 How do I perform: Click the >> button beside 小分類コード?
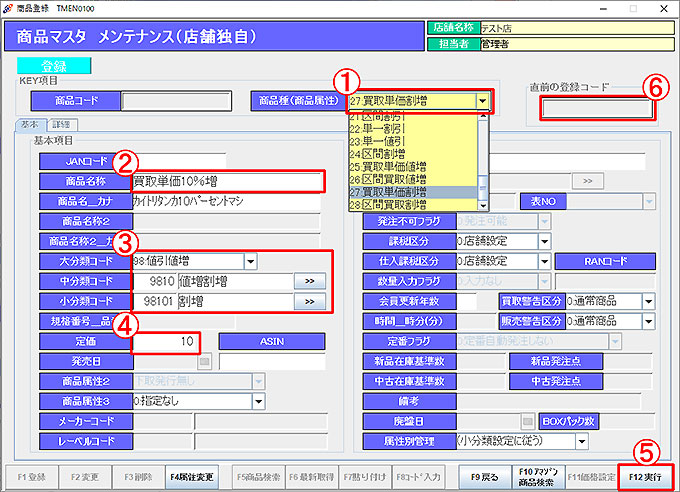pyautogui.click(x=310, y=302)
